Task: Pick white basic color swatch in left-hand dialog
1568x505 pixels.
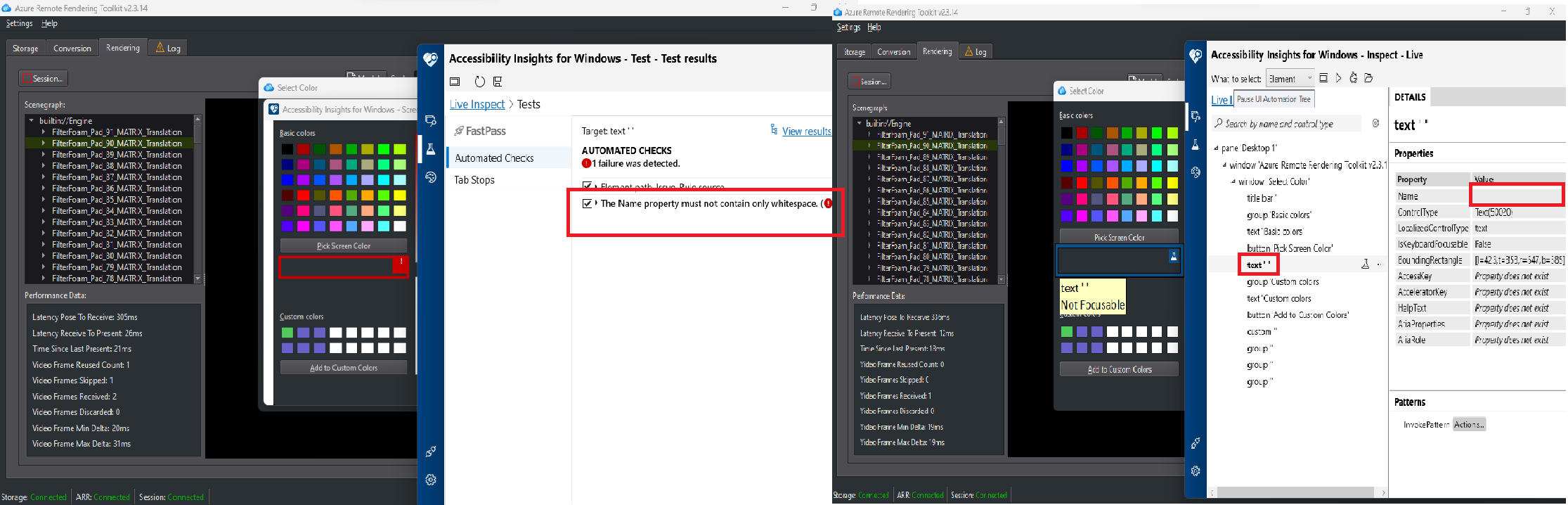Action: [x=400, y=226]
